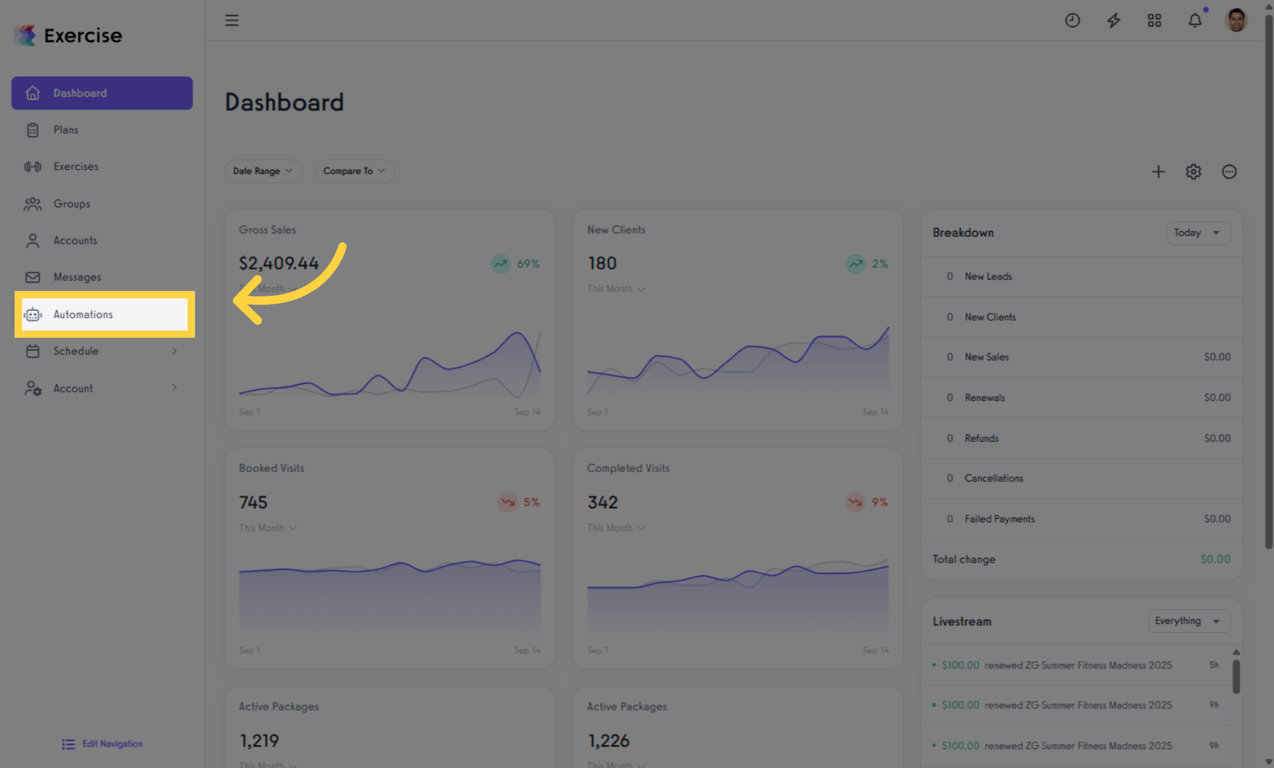Open dashboard settings gear icon
The width and height of the screenshot is (1274, 768).
coord(1193,172)
